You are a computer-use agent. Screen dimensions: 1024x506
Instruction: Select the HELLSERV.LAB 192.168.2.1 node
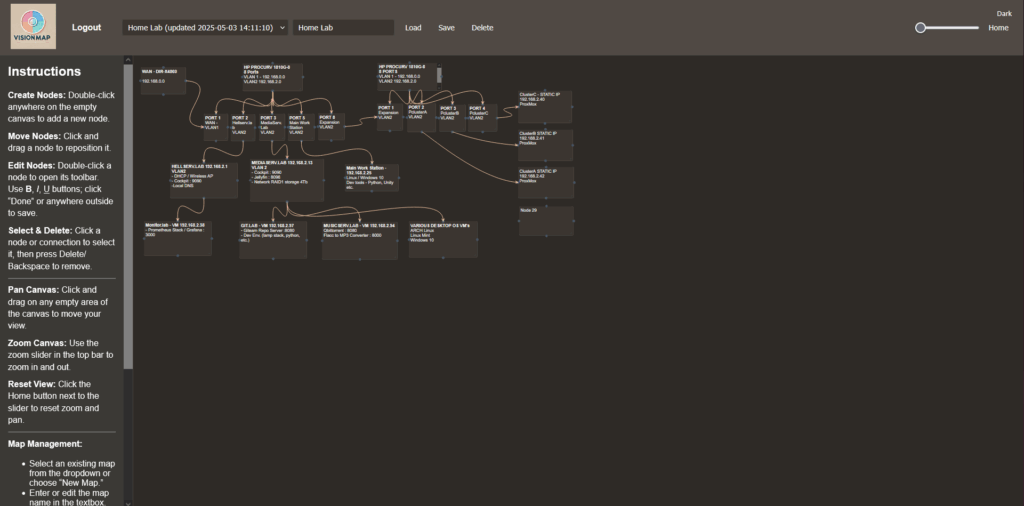coord(204,180)
